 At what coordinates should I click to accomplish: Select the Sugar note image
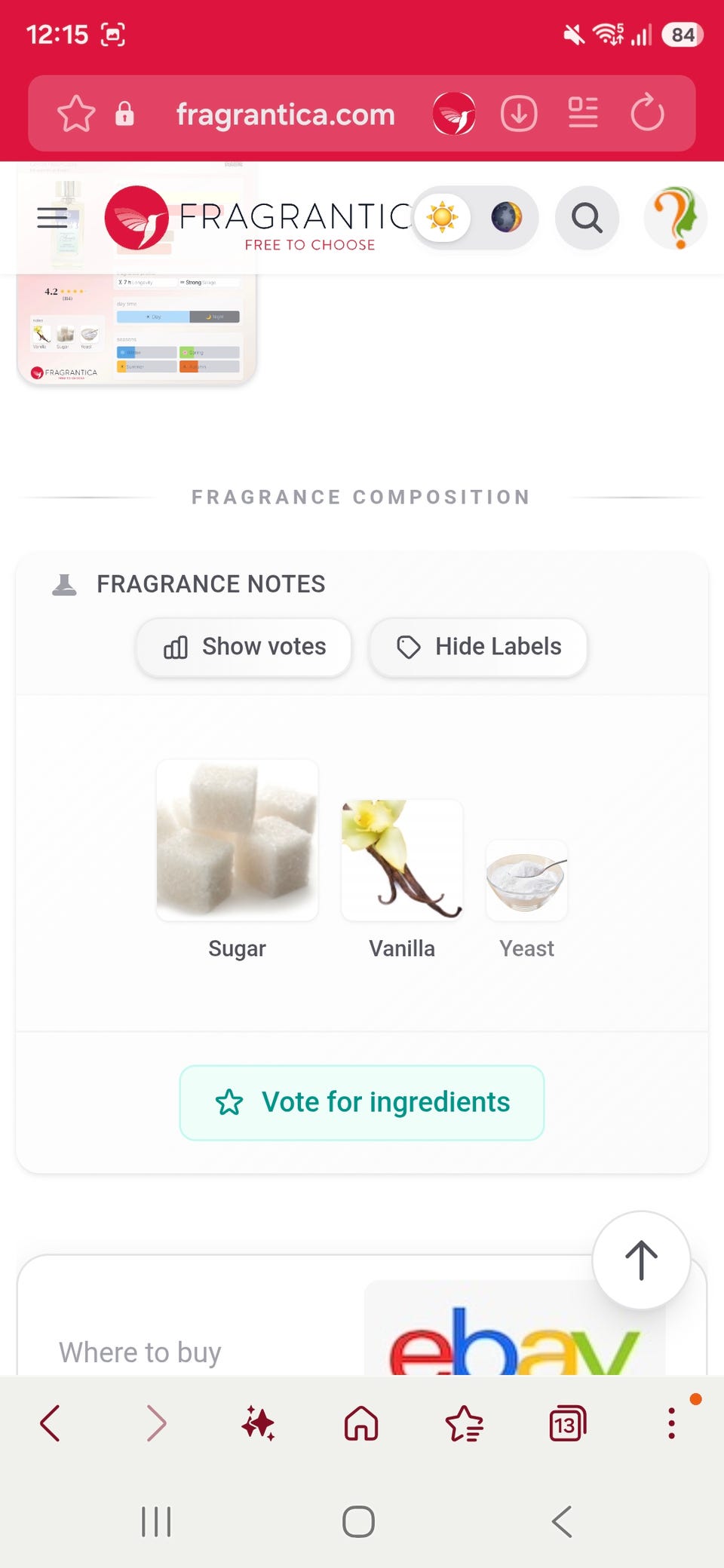[x=238, y=840]
